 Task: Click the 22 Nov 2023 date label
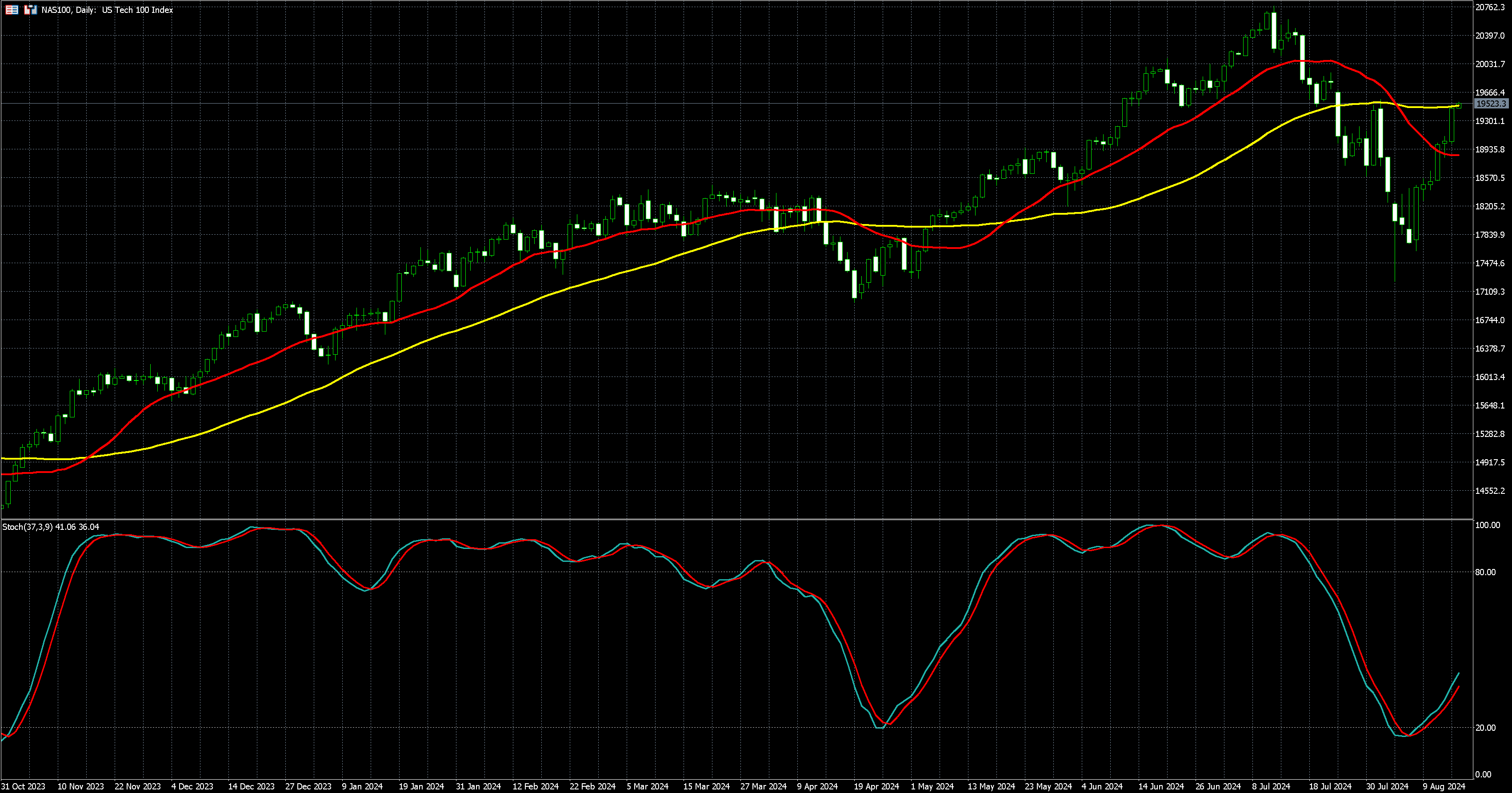[x=137, y=786]
